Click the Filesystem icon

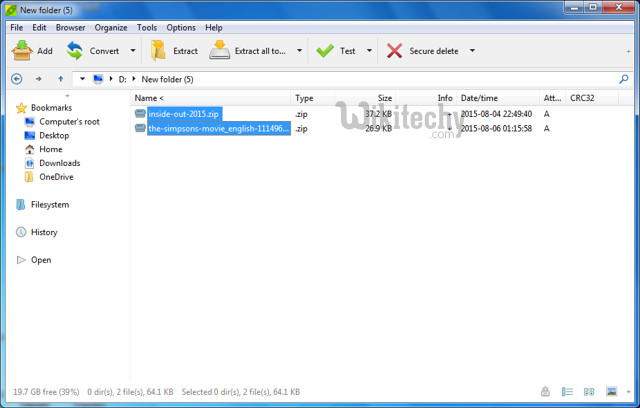pyautogui.click(x=20, y=205)
